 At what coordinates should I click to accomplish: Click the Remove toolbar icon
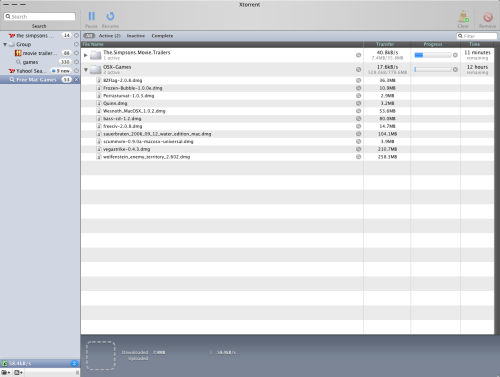tap(488, 17)
